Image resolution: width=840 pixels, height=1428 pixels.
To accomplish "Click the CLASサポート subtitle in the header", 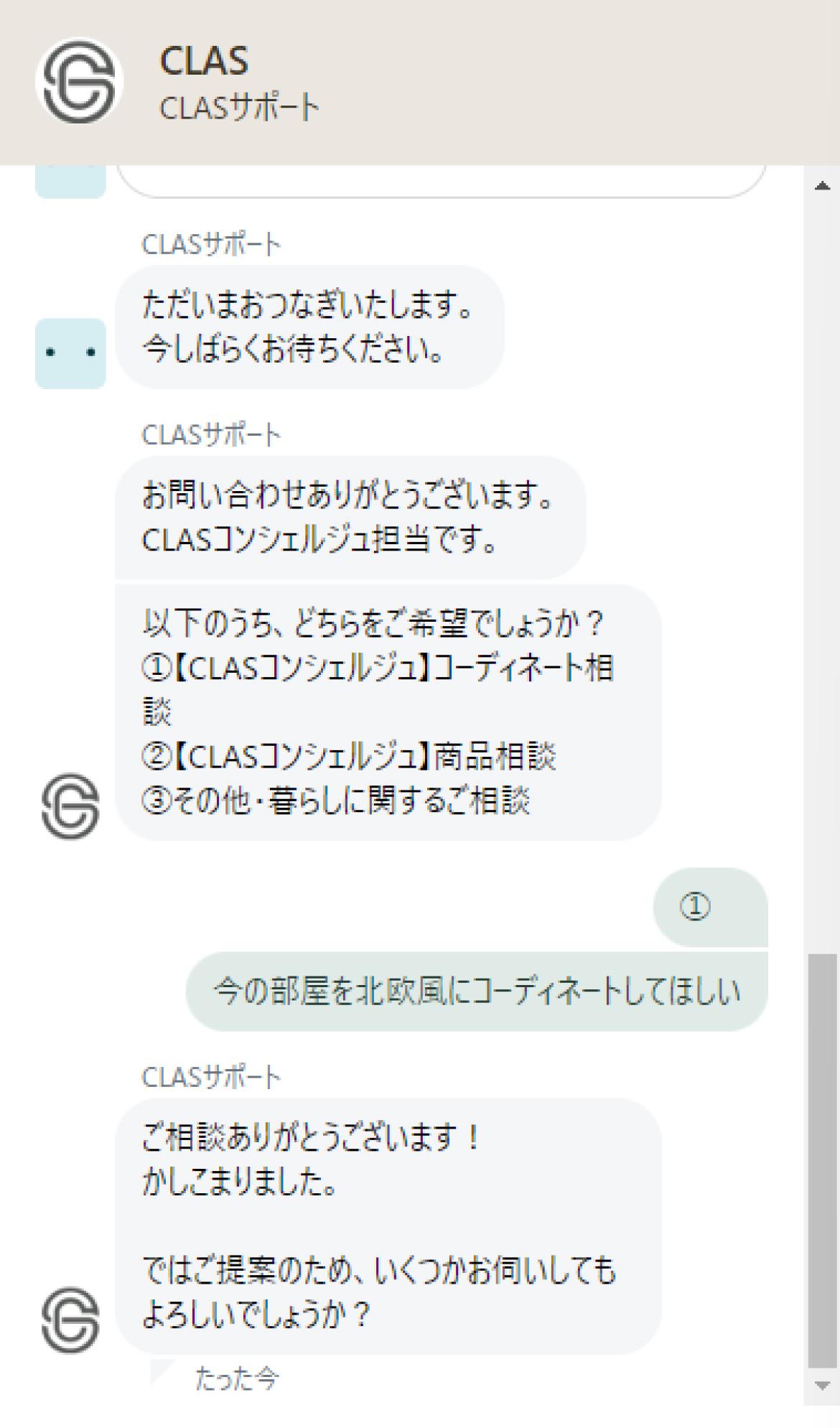I will tap(239, 108).
